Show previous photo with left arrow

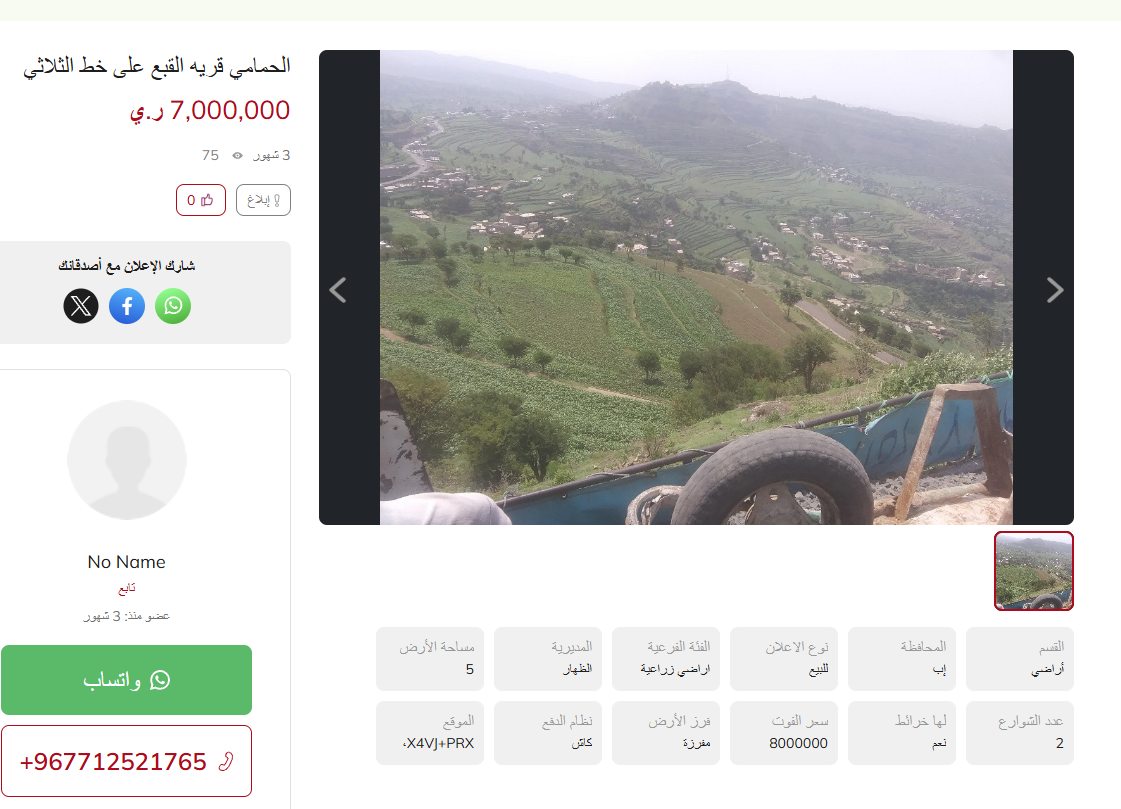(x=338, y=290)
